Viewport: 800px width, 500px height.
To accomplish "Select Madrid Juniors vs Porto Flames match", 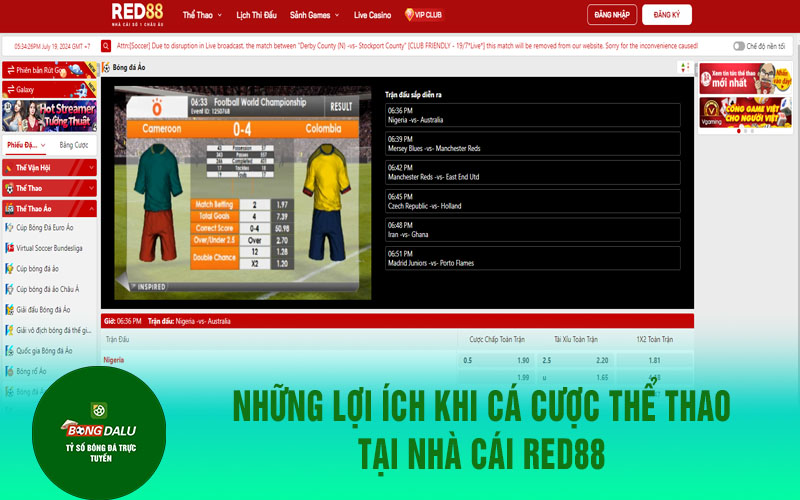I will pos(533,258).
